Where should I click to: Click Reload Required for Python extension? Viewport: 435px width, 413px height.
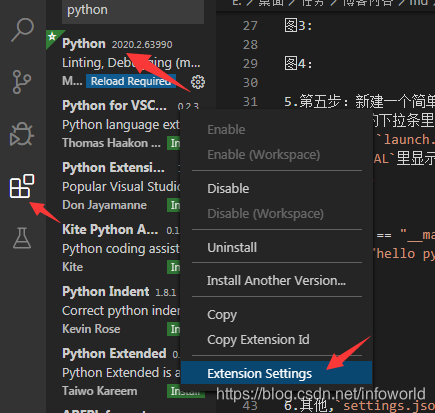pos(131,81)
